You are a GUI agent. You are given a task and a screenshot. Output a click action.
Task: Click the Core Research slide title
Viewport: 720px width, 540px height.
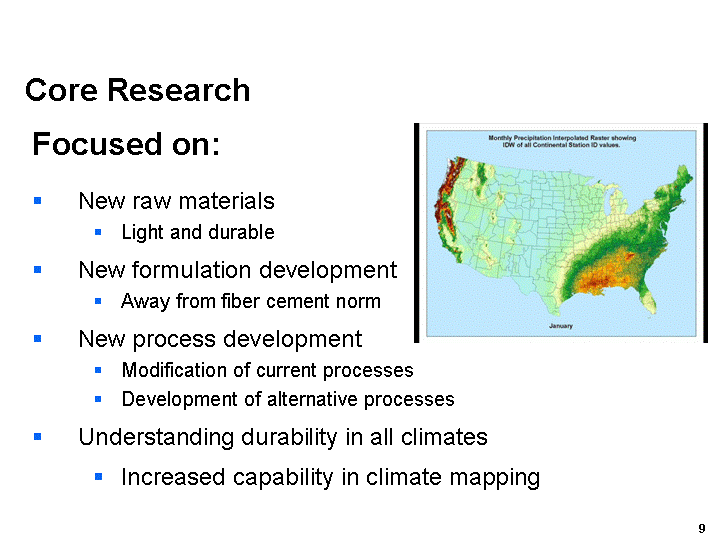tap(137, 90)
